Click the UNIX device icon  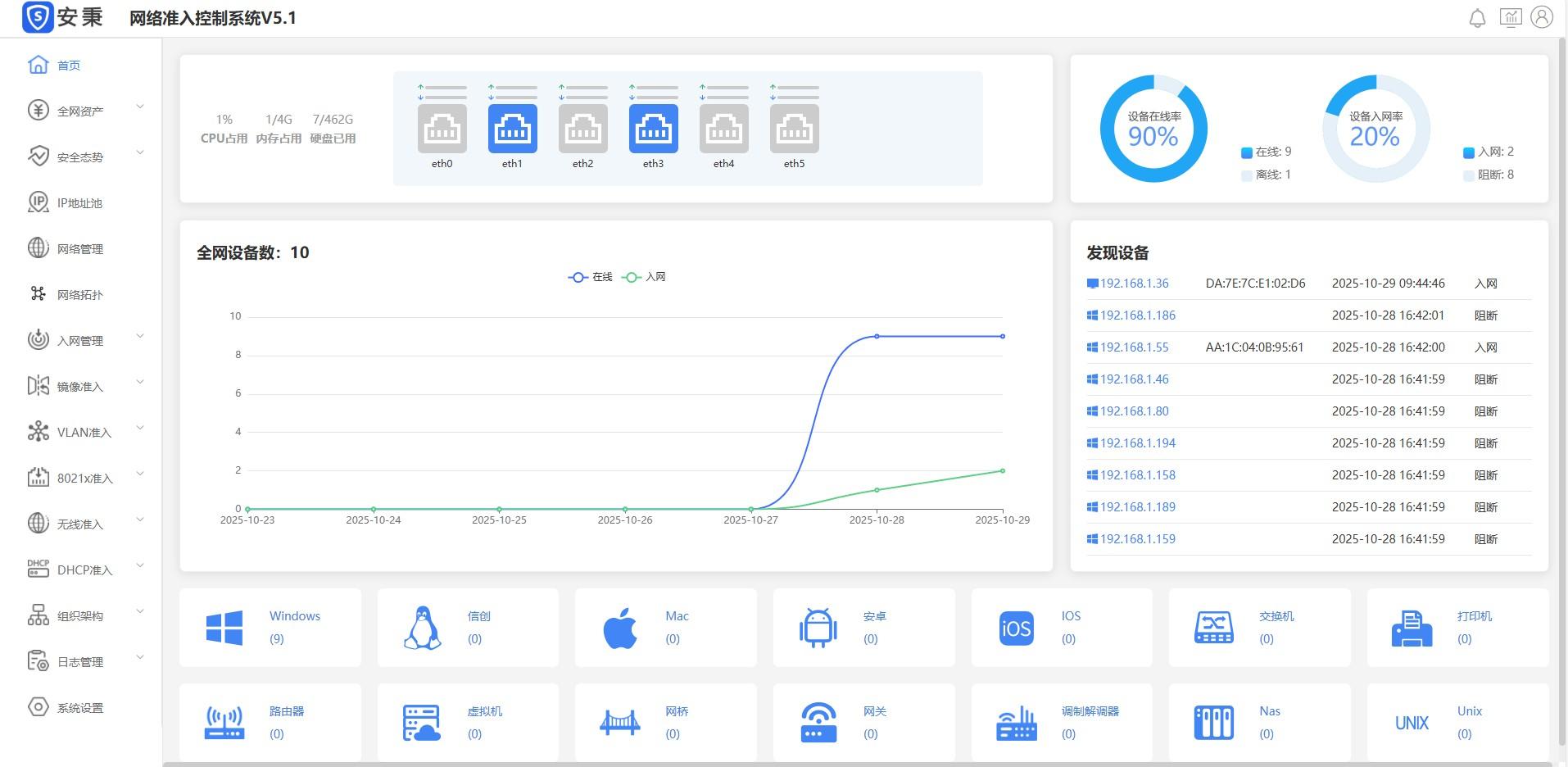coord(1412,723)
